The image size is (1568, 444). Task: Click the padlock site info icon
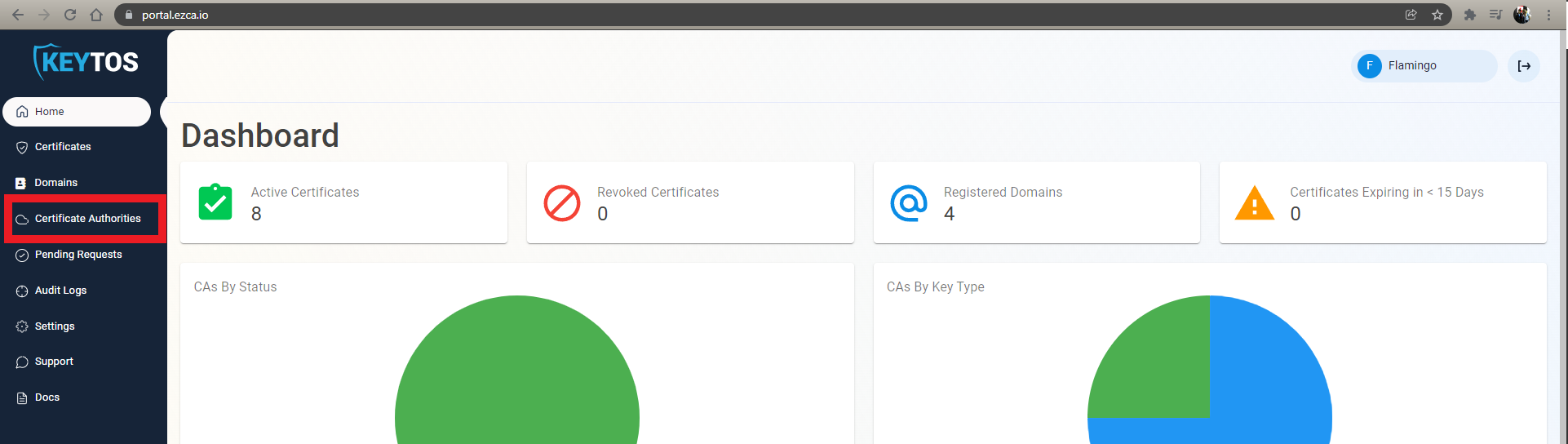129,15
